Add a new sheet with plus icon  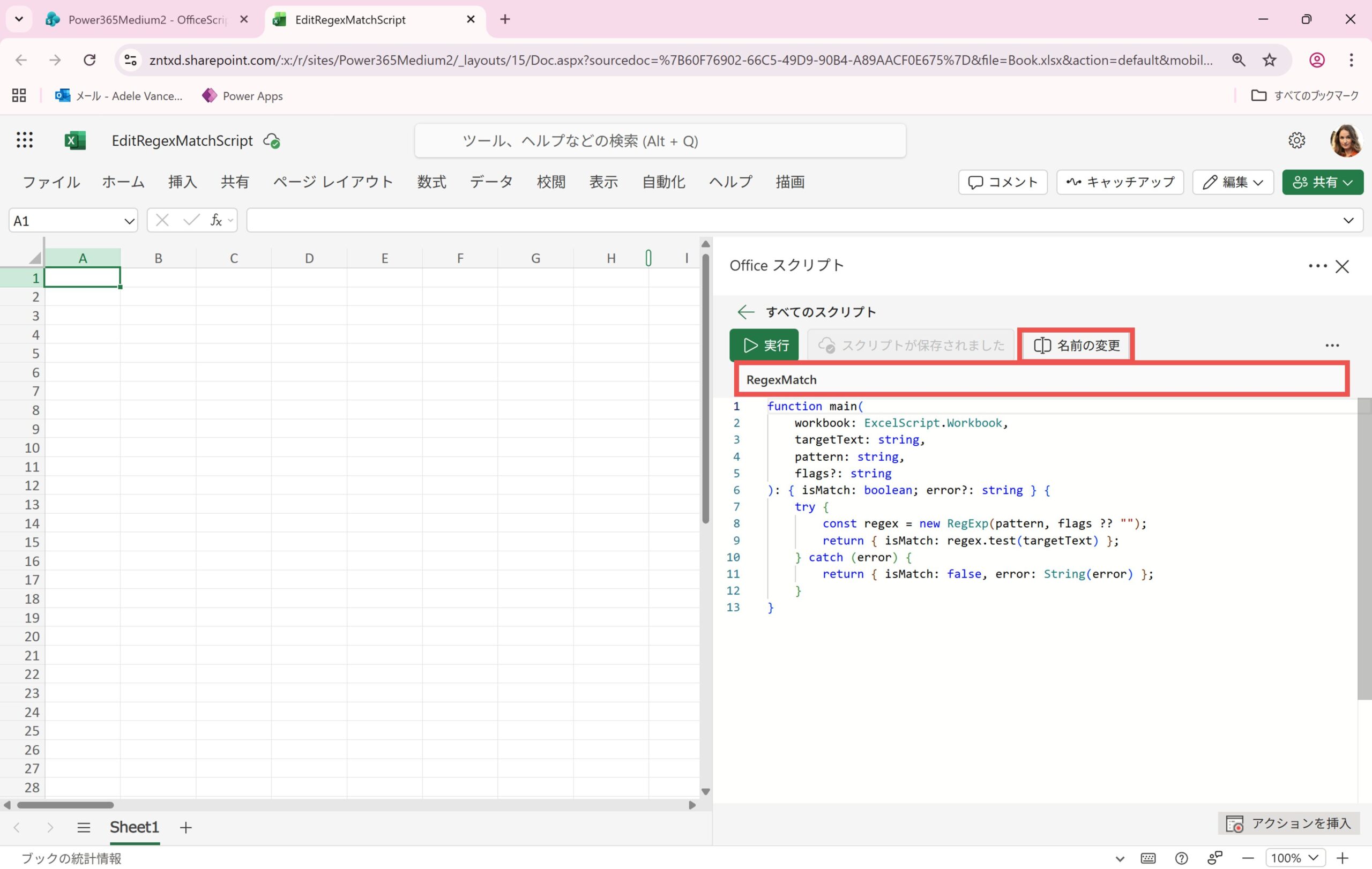186,827
